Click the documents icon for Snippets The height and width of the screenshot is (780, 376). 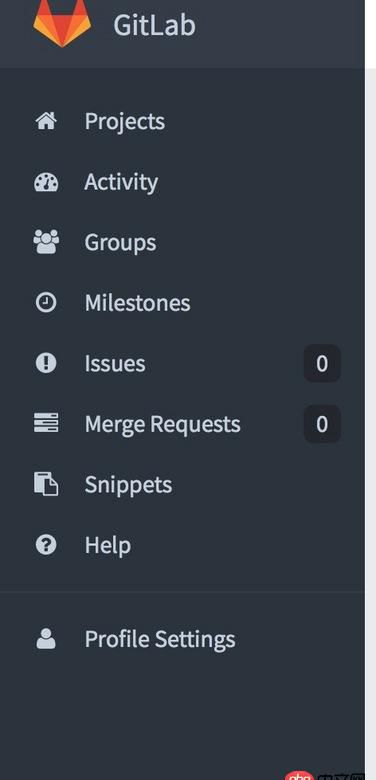[x=46, y=484]
